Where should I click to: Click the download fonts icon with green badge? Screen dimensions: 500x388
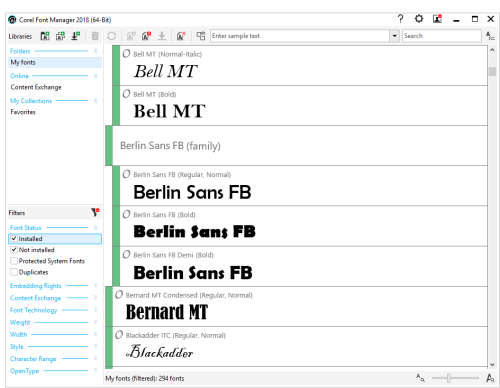tap(76, 36)
